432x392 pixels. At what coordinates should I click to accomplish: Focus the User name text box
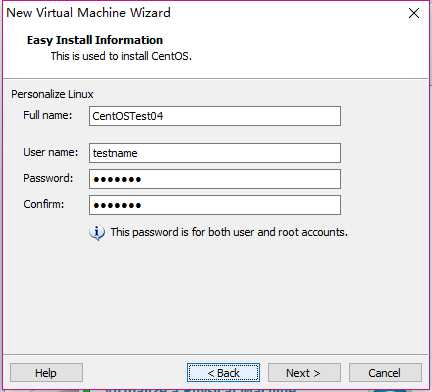pos(215,153)
